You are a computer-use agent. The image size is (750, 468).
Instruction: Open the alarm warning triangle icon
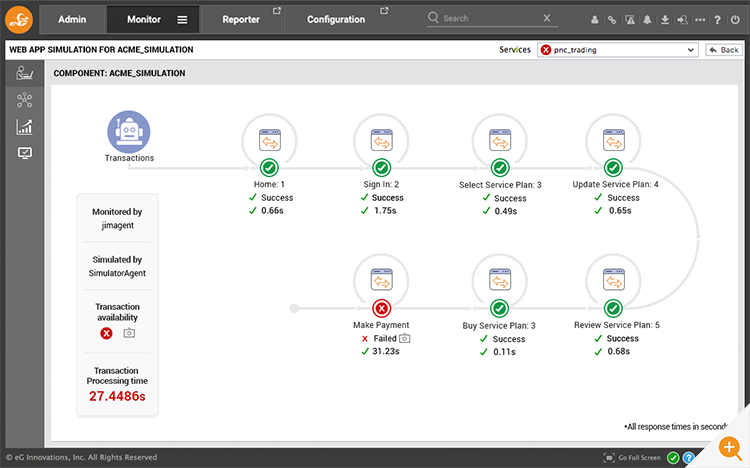(630, 20)
